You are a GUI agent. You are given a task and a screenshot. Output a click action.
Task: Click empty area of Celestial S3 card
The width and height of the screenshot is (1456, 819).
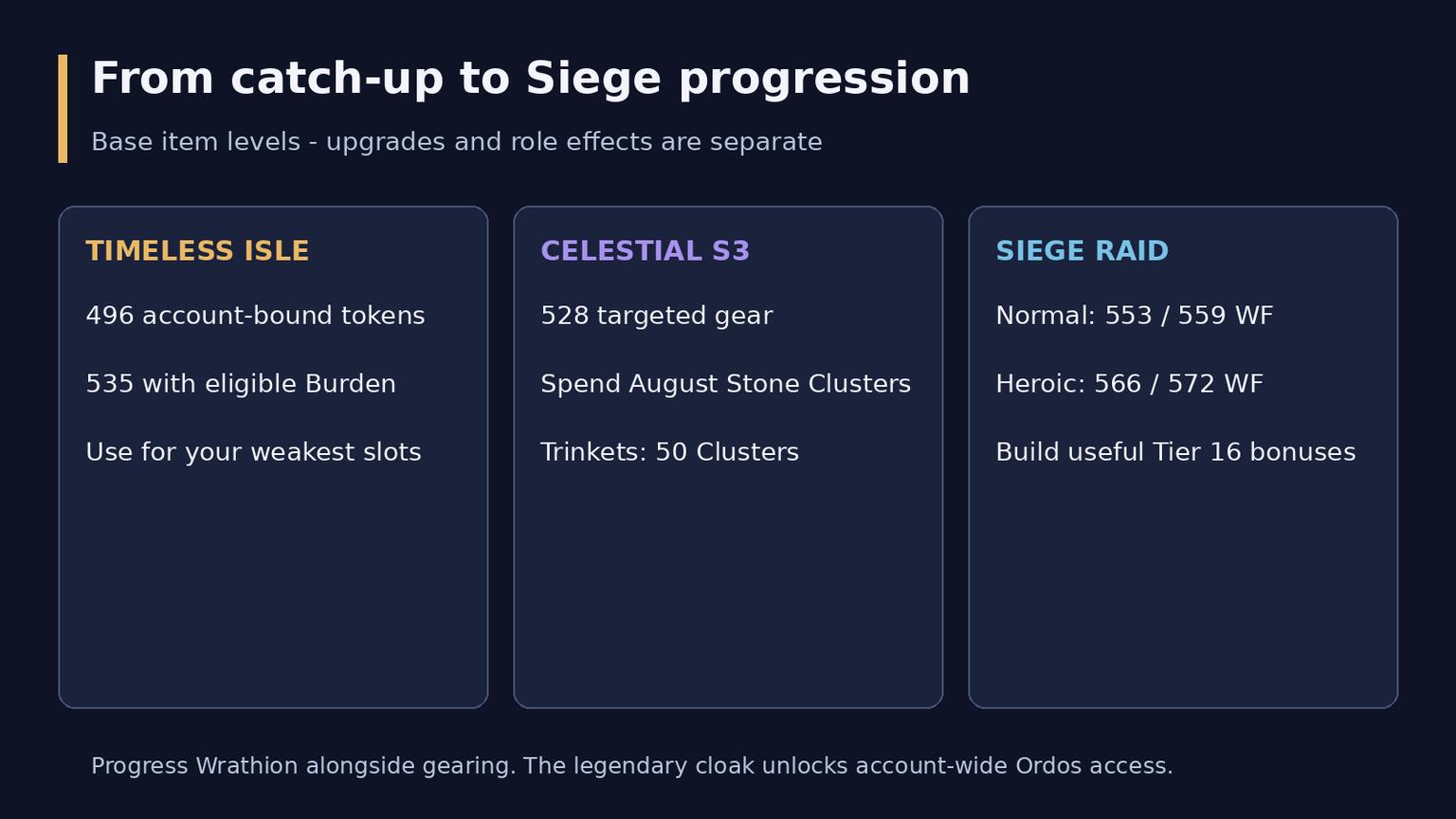tap(728, 588)
